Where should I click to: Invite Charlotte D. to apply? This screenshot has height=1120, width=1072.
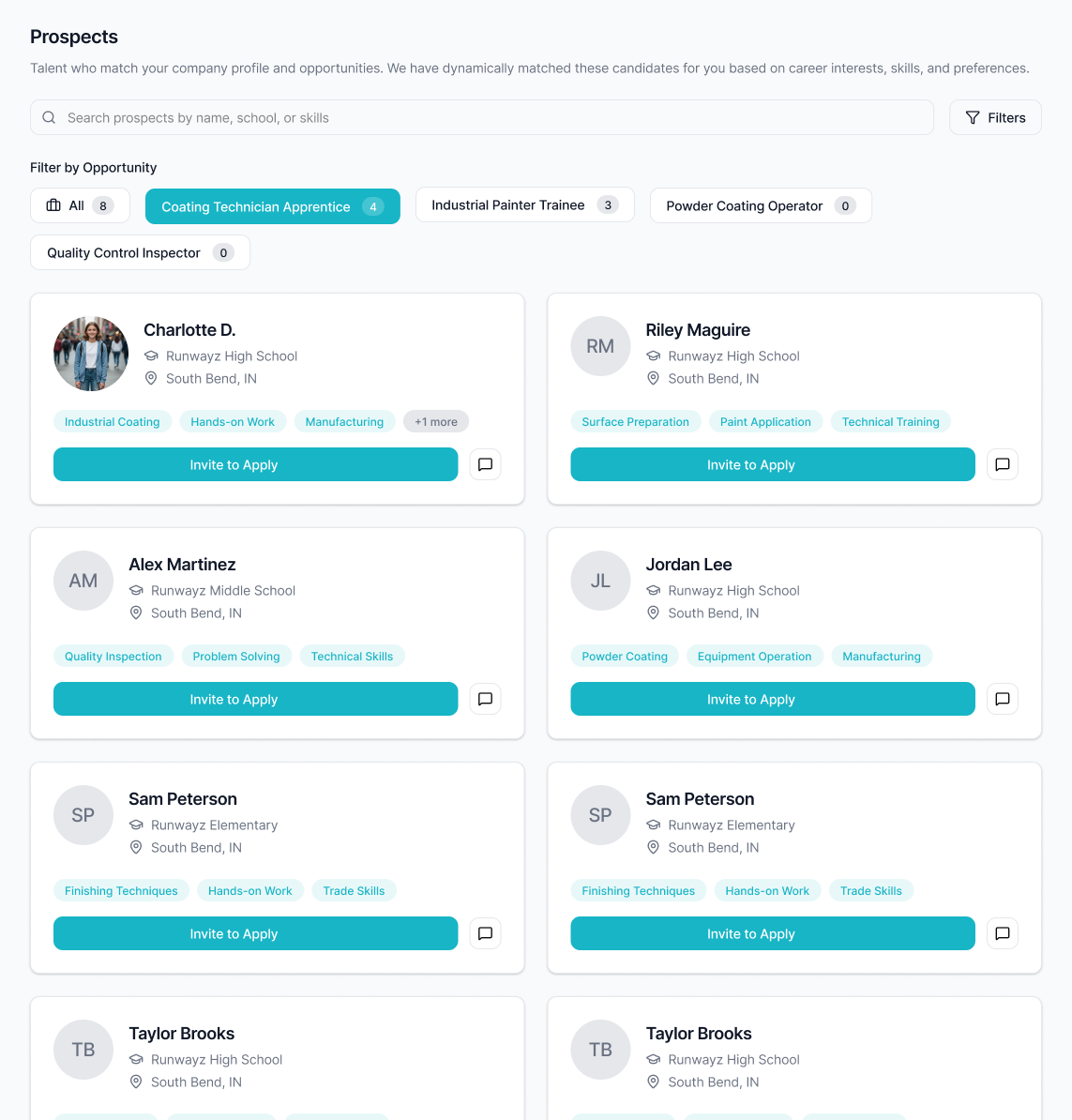[255, 464]
